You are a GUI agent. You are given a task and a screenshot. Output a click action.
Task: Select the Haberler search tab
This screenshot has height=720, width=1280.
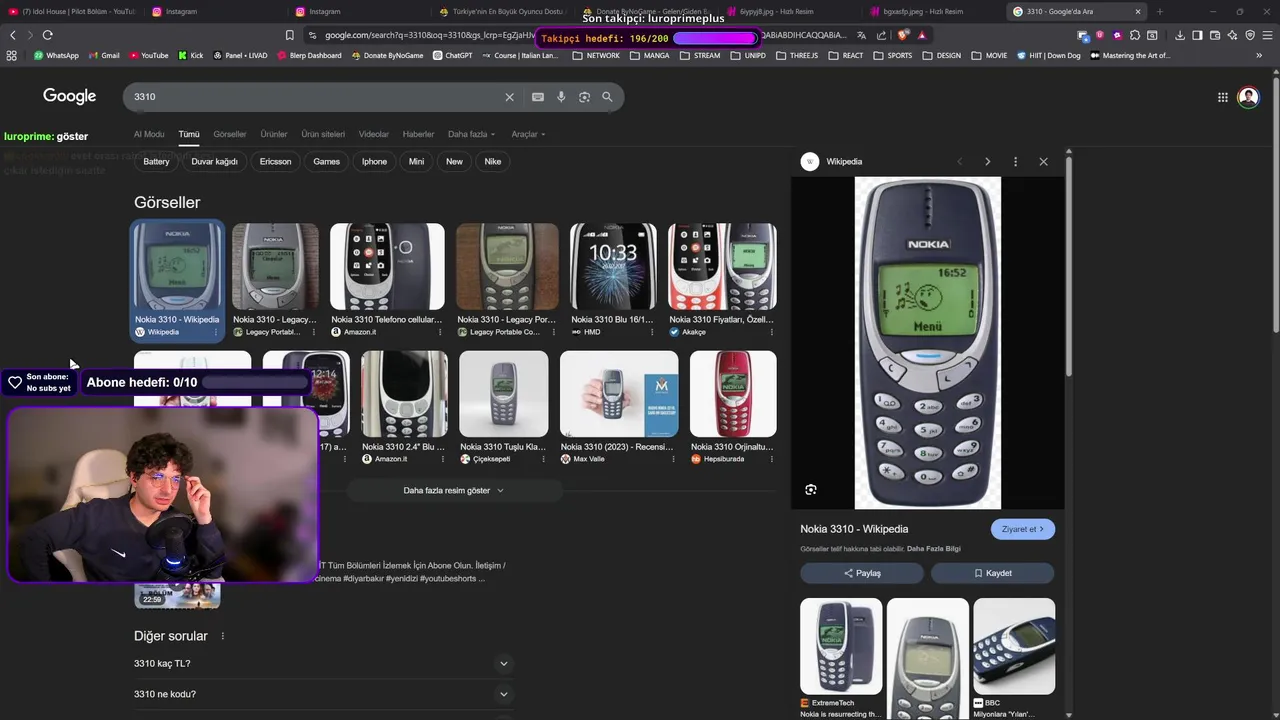coord(418,134)
